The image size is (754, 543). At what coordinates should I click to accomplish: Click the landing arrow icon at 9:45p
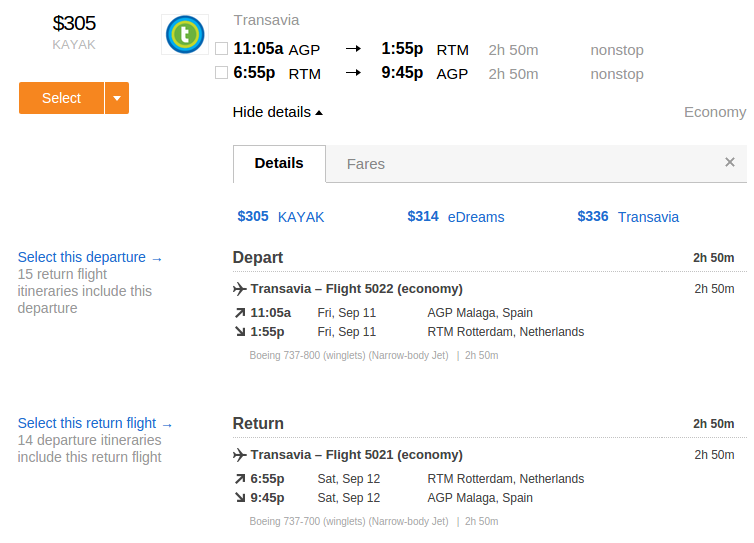point(240,497)
